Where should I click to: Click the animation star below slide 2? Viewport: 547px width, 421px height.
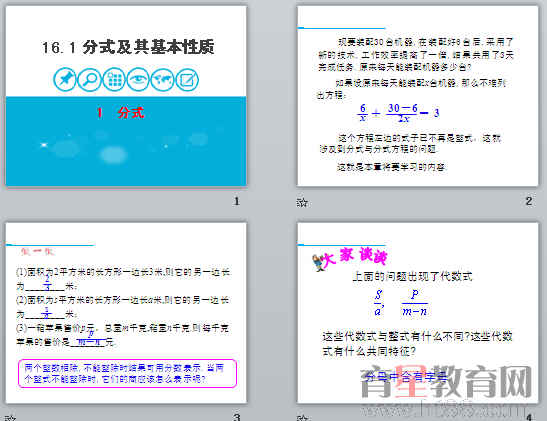click(302, 202)
